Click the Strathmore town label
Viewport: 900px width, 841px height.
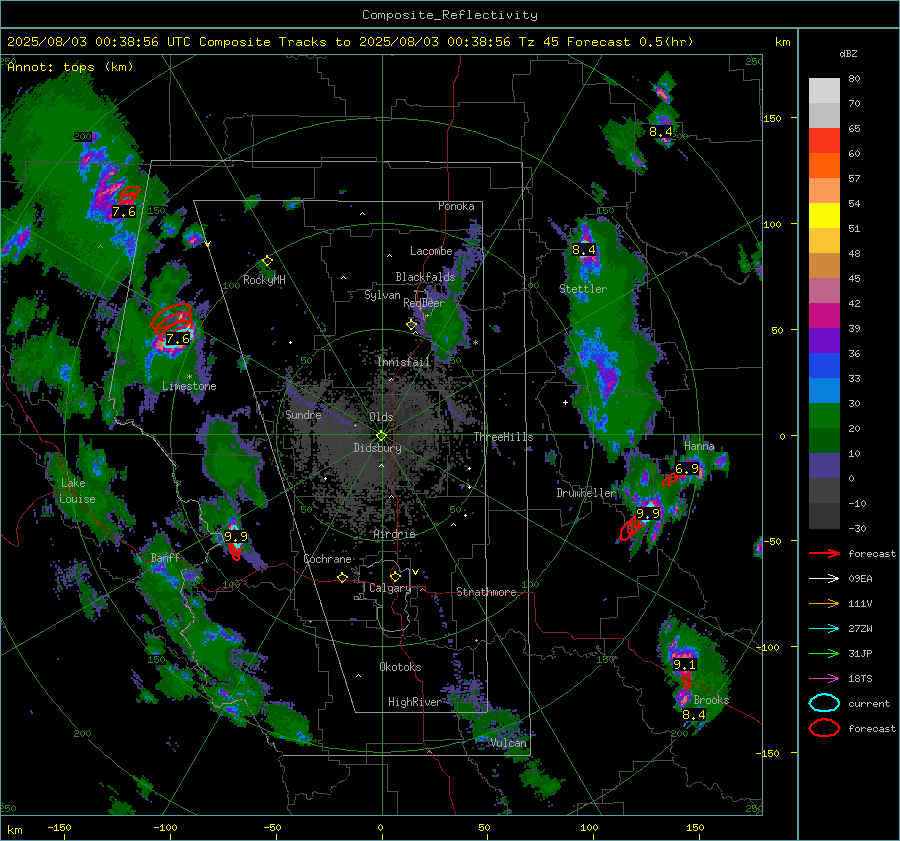tap(486, 592)
